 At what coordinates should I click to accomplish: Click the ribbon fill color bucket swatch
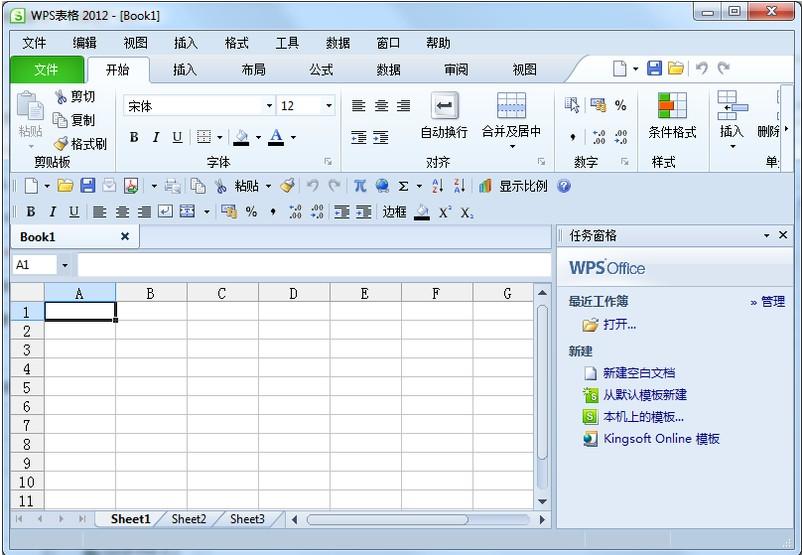[x=241, y=137]
